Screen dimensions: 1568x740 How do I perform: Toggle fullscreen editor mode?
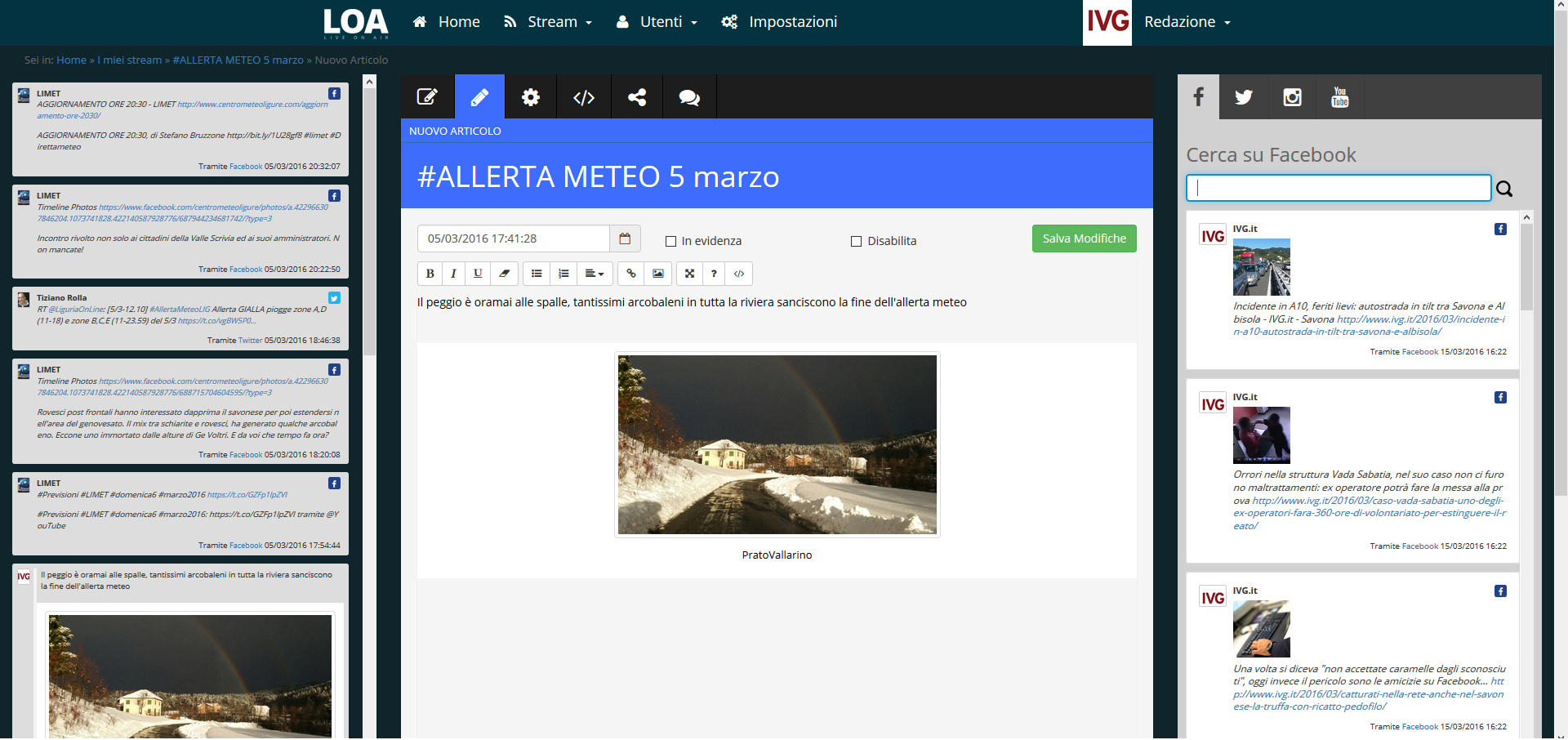[x=689, y=274]
